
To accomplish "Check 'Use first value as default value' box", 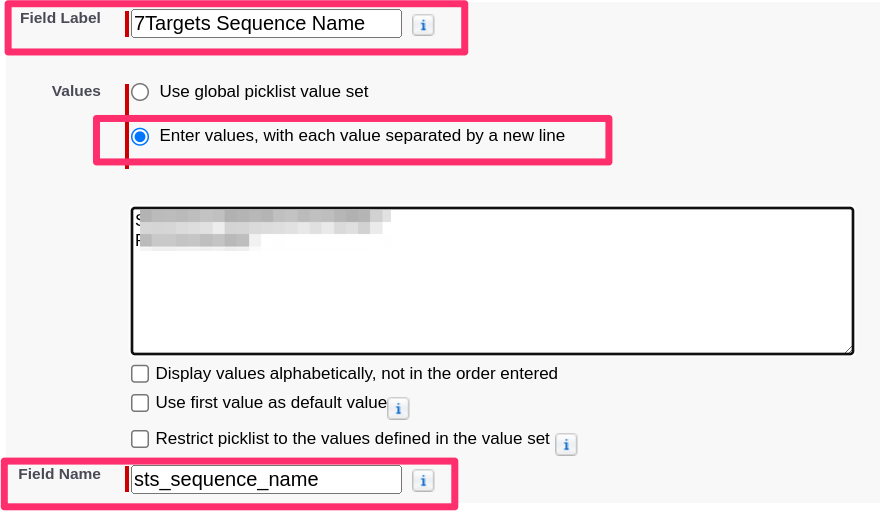I will [140, 403].
